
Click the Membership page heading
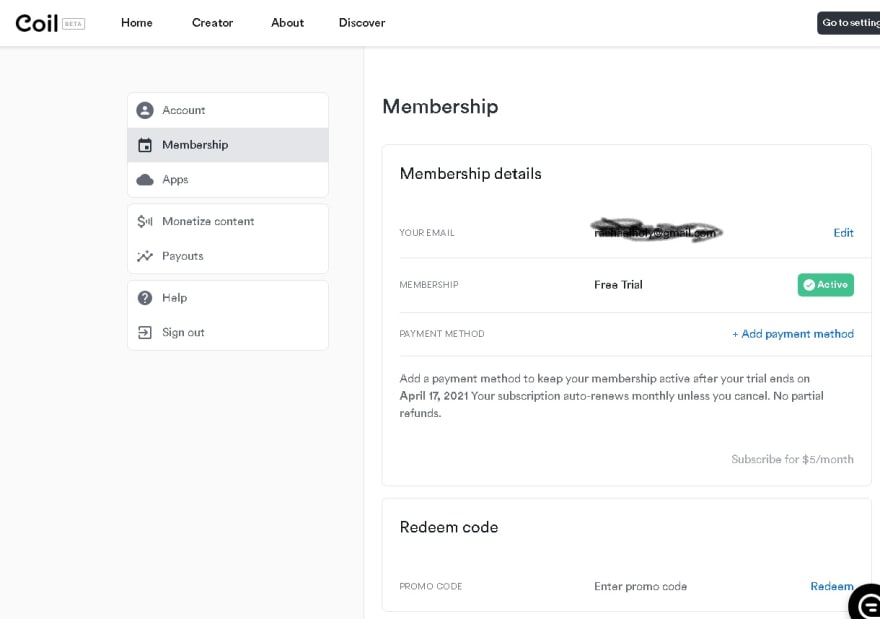(x=440, y=107)
